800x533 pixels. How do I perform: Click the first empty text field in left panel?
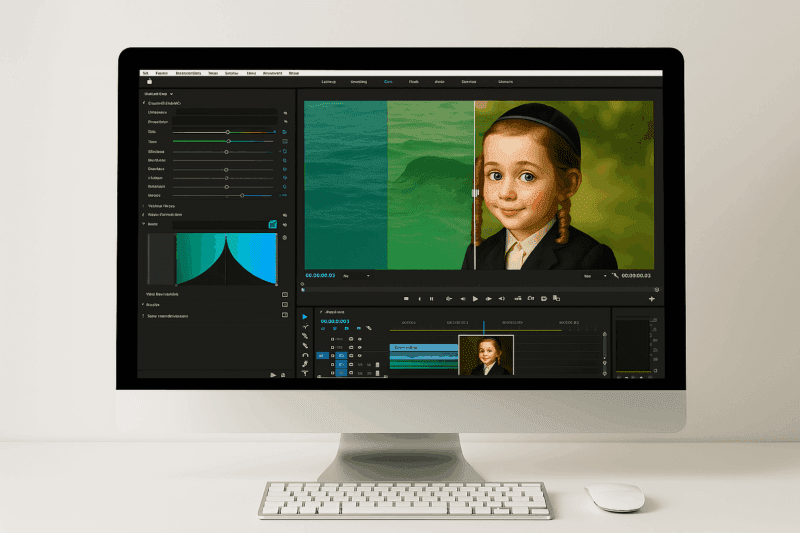[227, 112]
